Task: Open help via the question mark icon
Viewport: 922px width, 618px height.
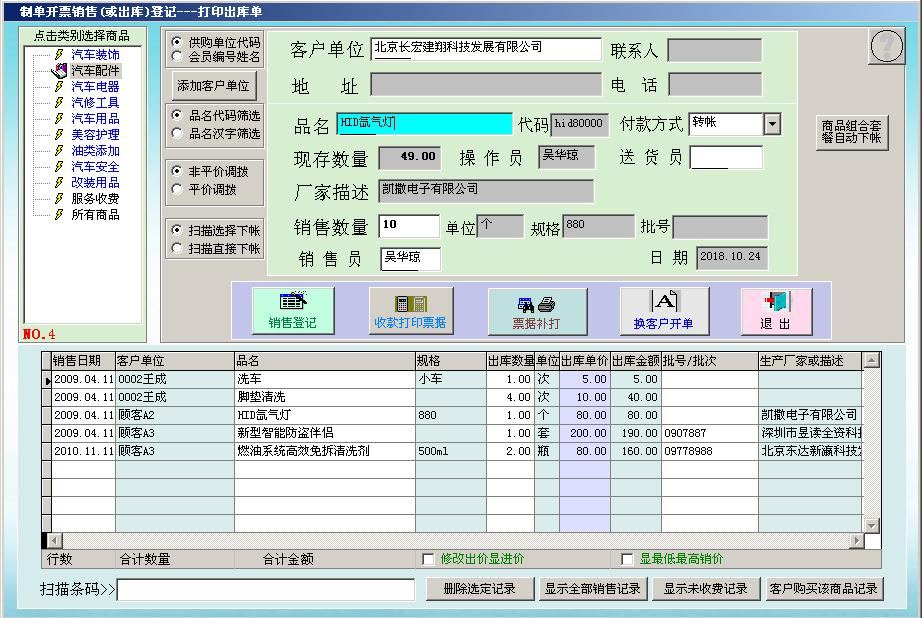Action: [884, 46]
